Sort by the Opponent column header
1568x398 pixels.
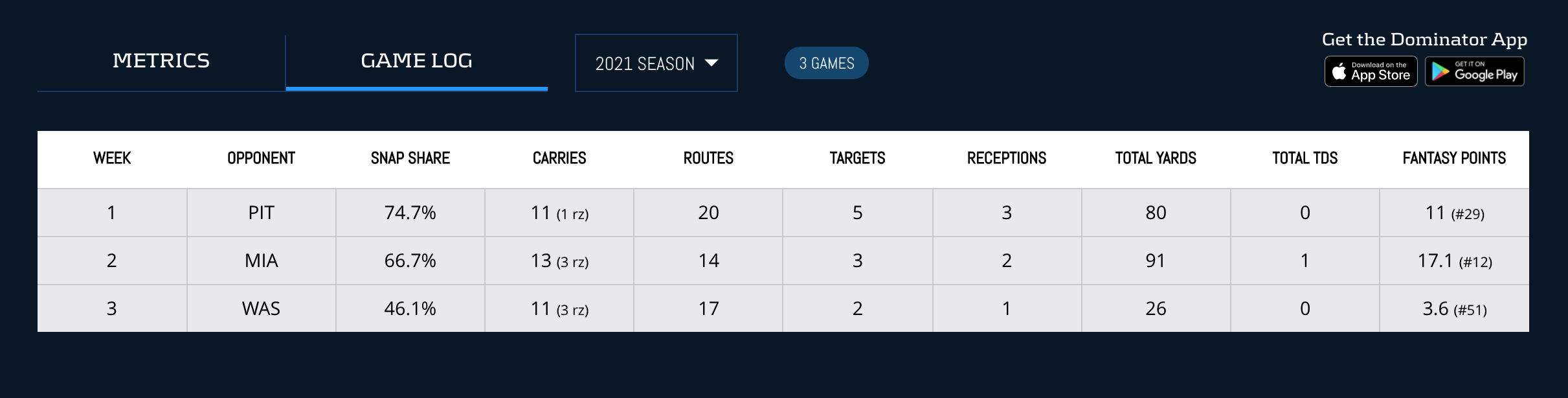tap(261, 158)
